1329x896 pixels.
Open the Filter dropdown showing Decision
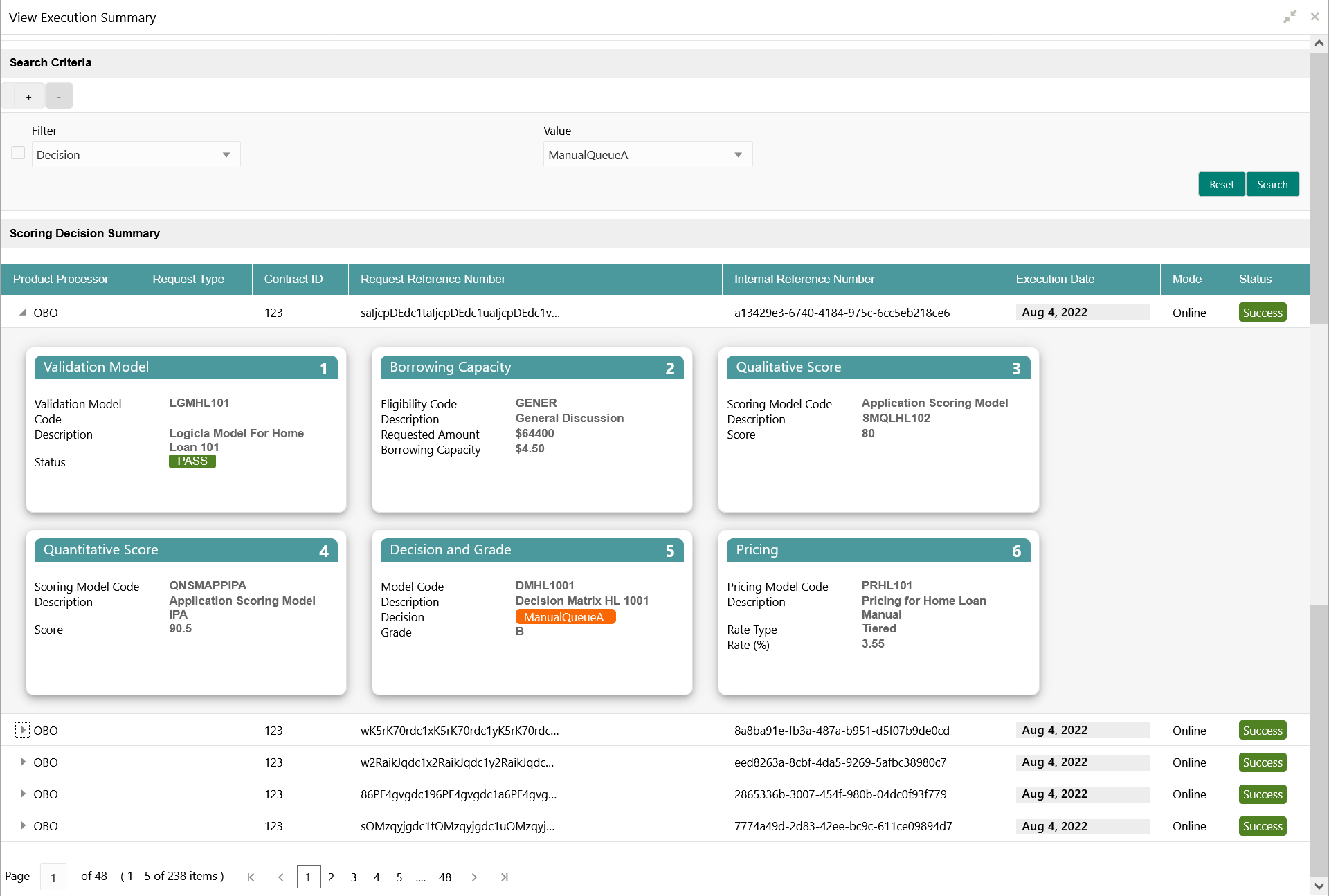tap(136, 155)
